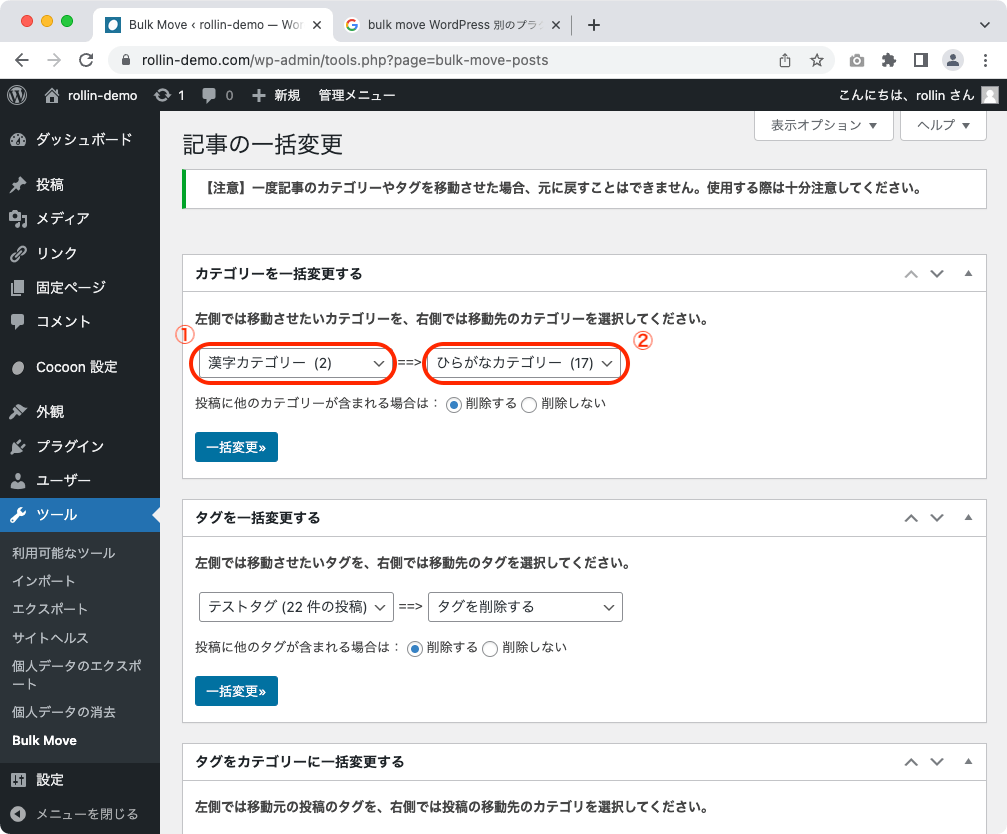The width and height of the screenshot is (1007, 834).
Task: Open テストタグ (22 件の投稿) dropdown
Action: [296, 607]
